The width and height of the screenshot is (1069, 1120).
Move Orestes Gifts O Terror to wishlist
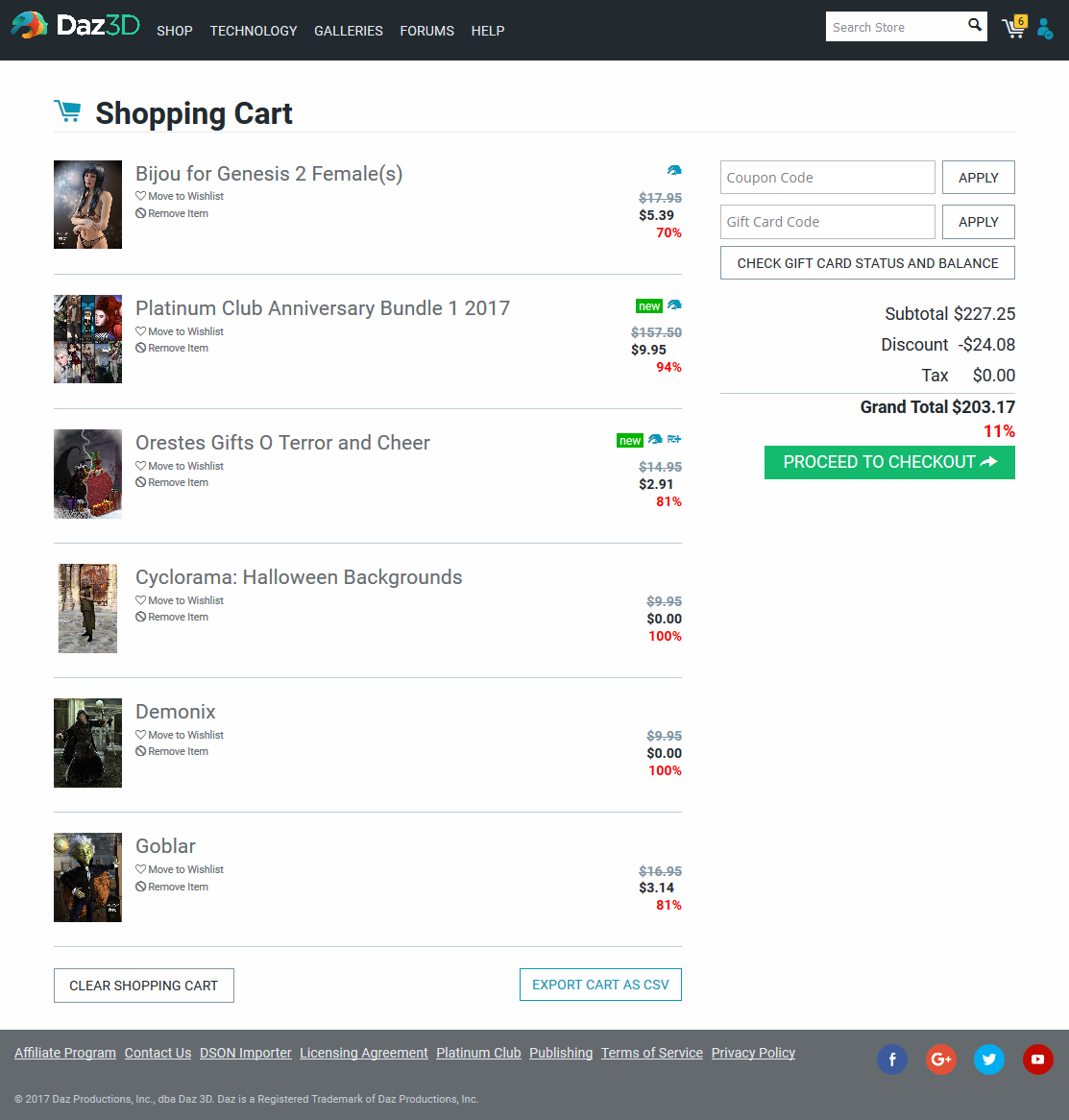[180, 466]
